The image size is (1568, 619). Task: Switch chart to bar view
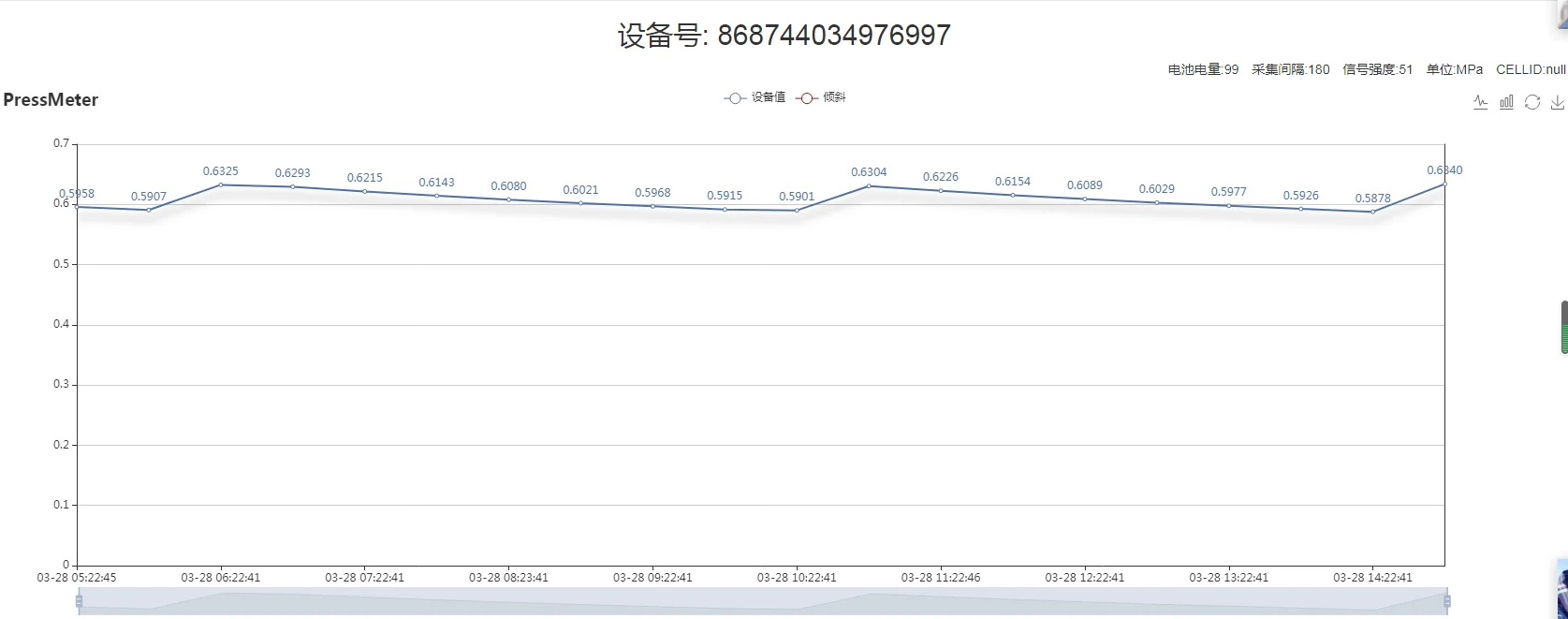(x=1506, y=102)
